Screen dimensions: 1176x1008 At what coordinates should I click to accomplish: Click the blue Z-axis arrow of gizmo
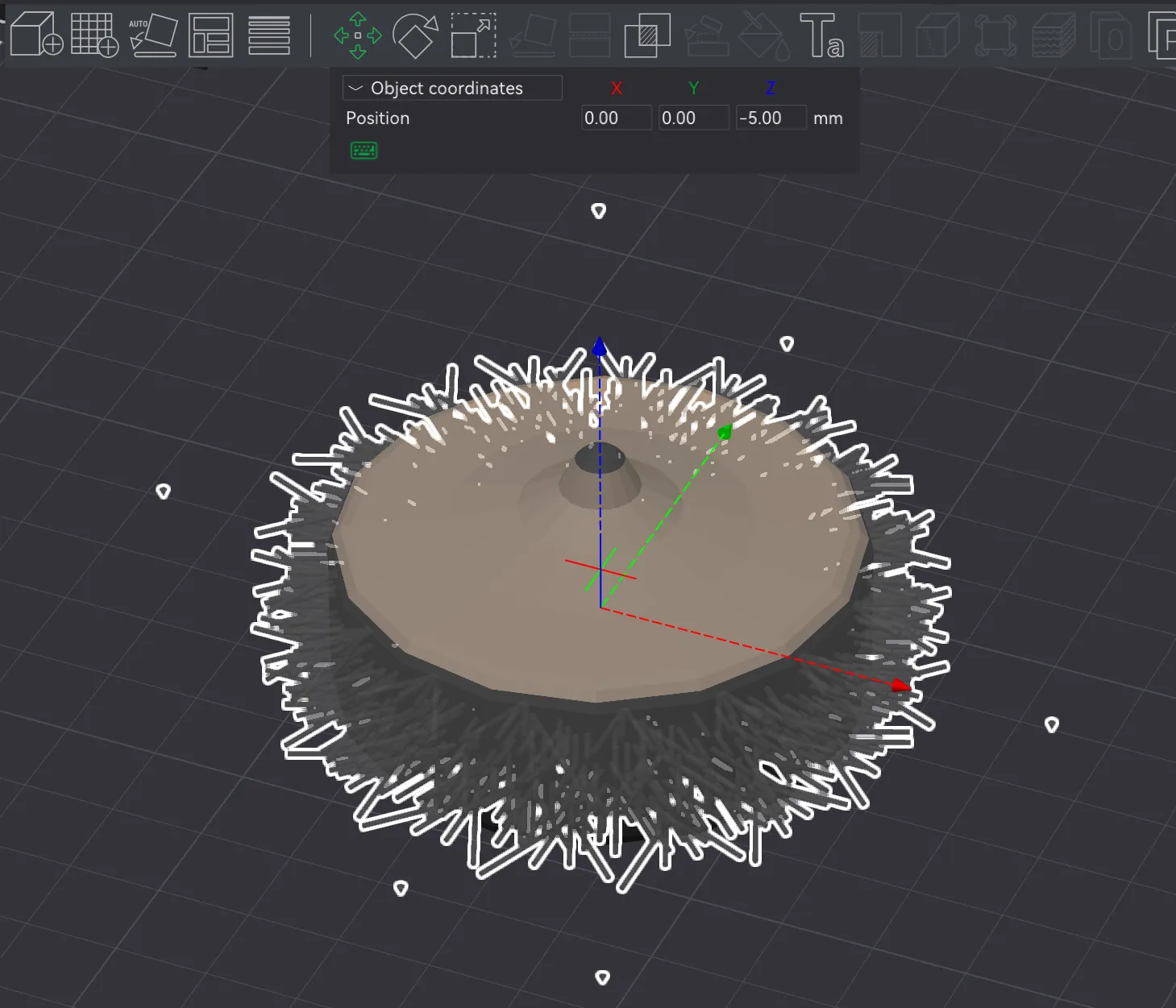(599, 347)
